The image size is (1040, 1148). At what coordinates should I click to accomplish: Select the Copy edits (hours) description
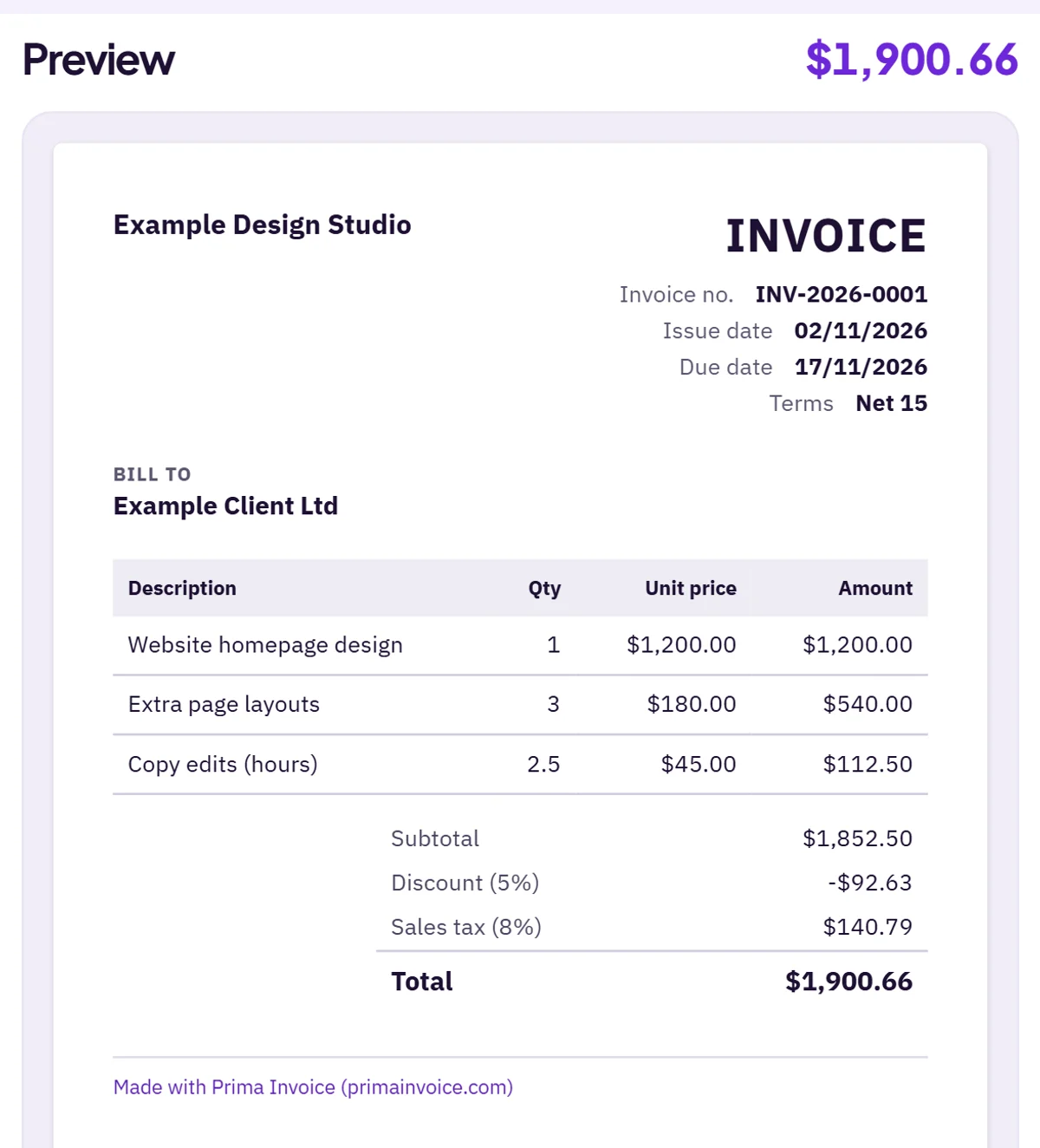(x=223, y=764)
